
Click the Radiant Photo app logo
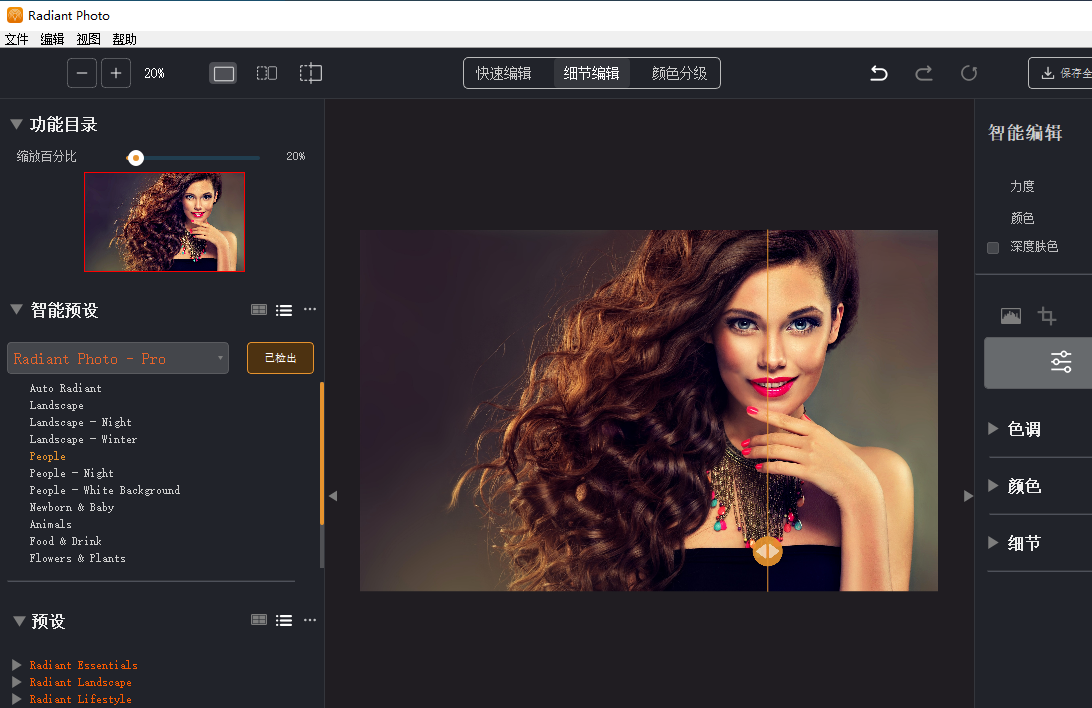(x=15, y=15)
